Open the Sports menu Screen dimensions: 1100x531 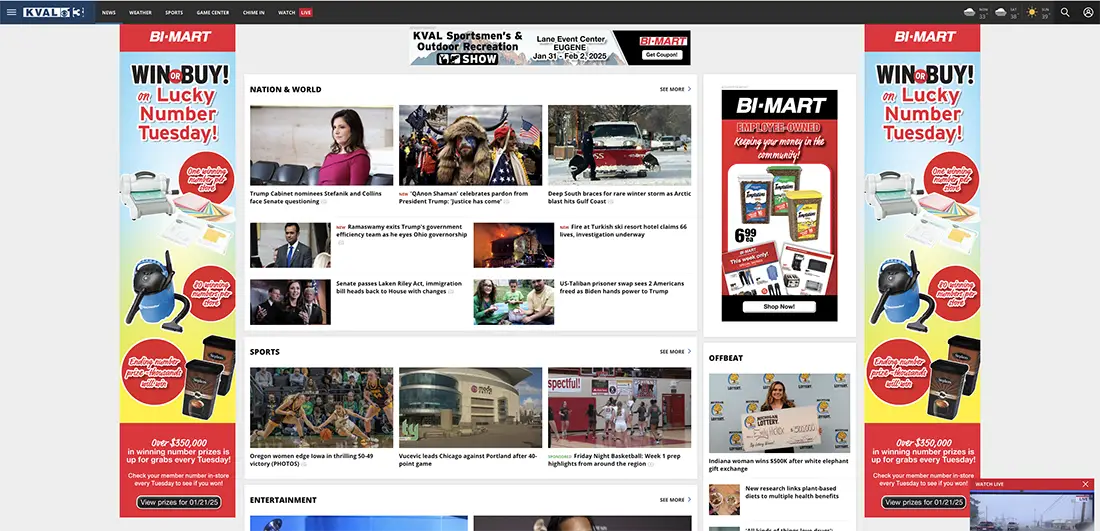(x=174, y=13)
